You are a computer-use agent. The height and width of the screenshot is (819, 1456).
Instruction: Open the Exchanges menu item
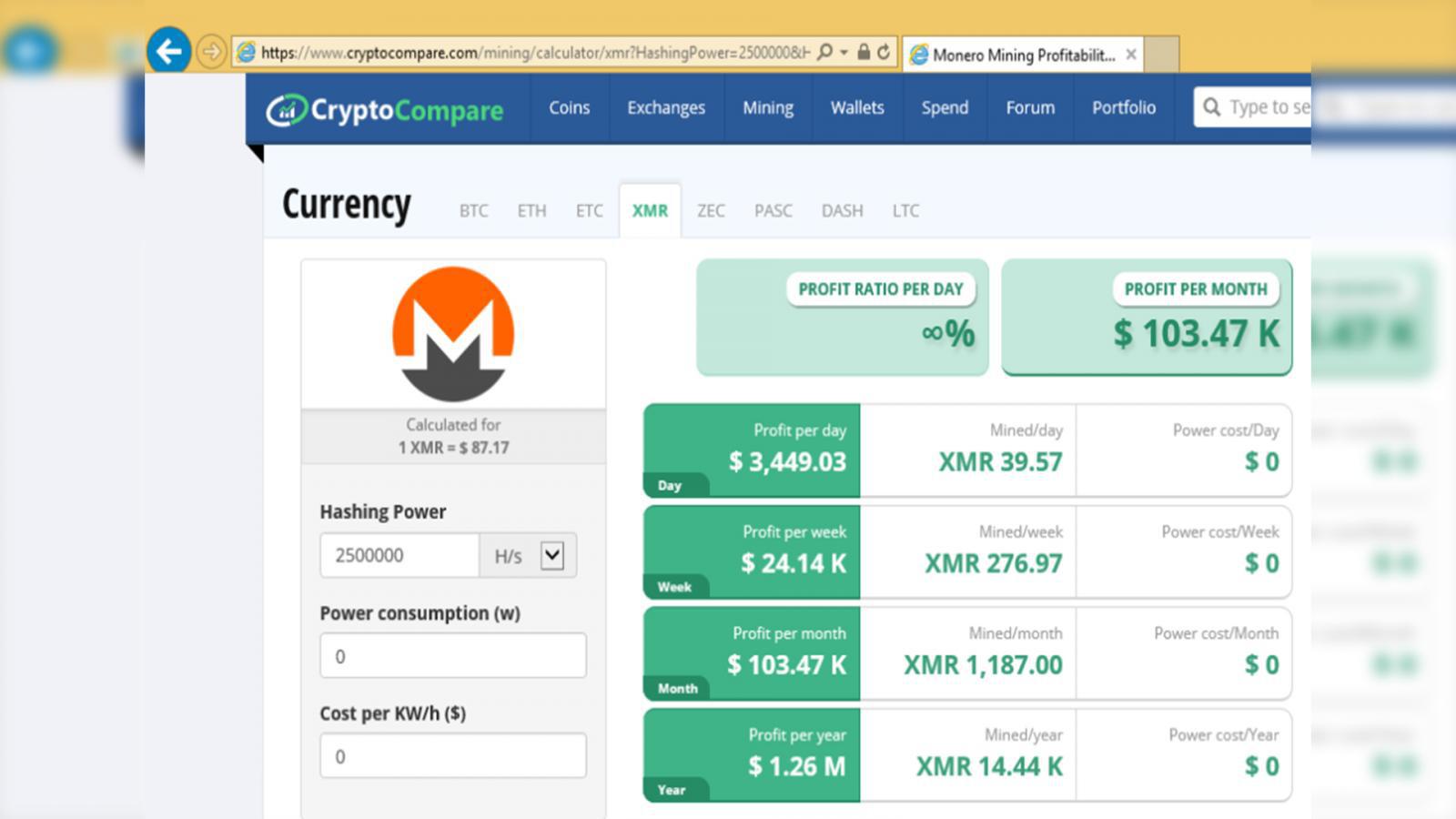coord(665,107)
